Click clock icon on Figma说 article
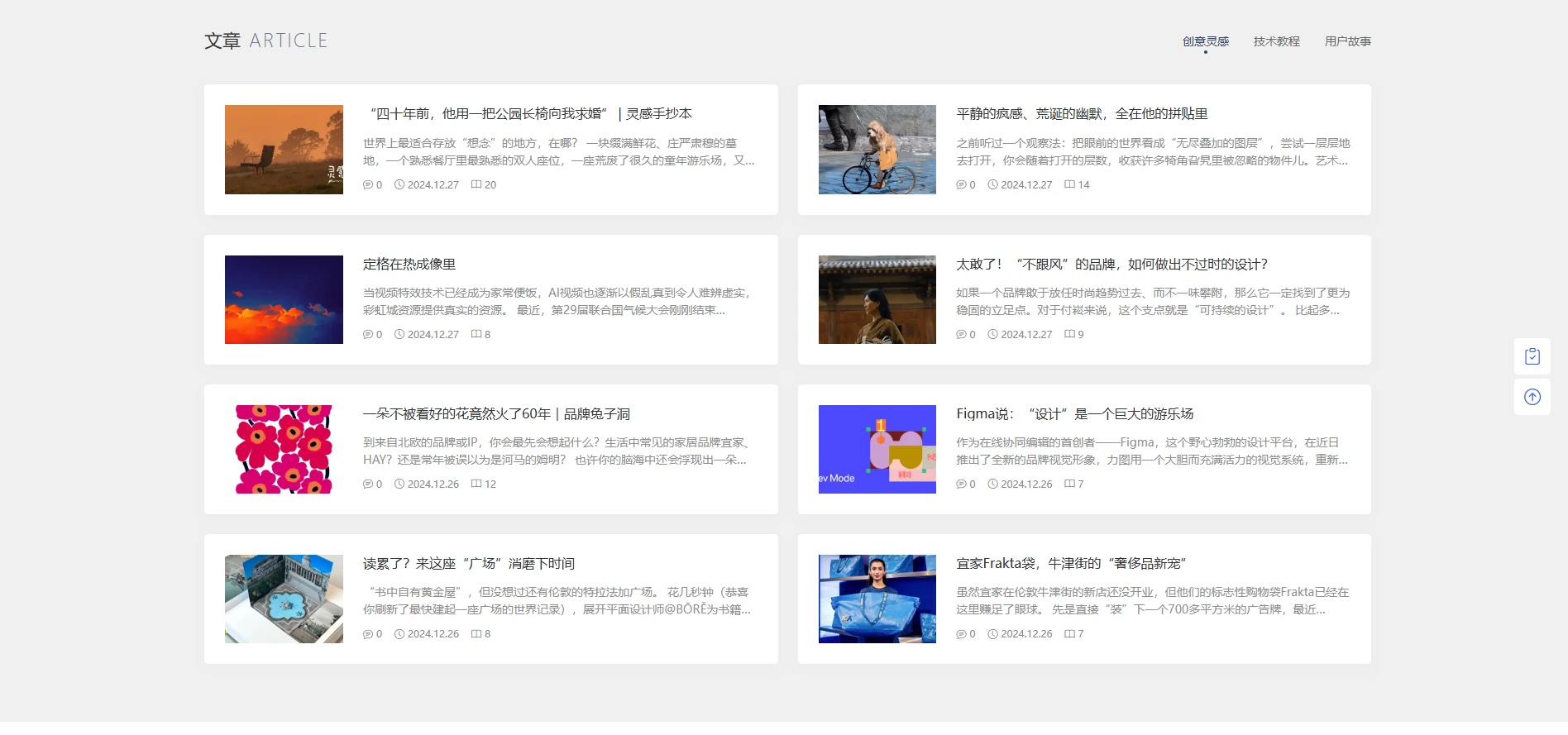1568x735 pixels. coord(993,484)
